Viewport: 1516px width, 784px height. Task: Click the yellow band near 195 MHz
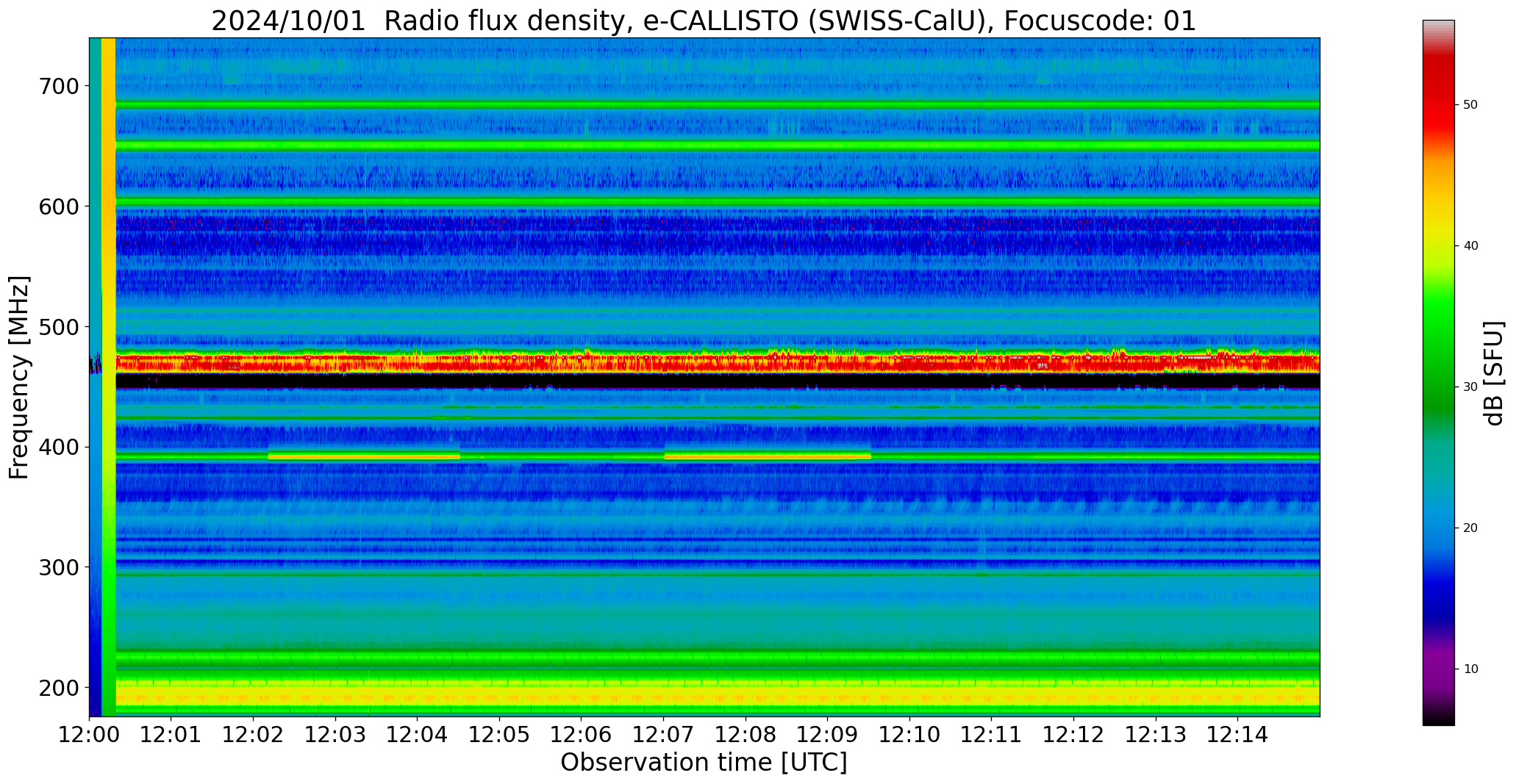tap(718, 694)
